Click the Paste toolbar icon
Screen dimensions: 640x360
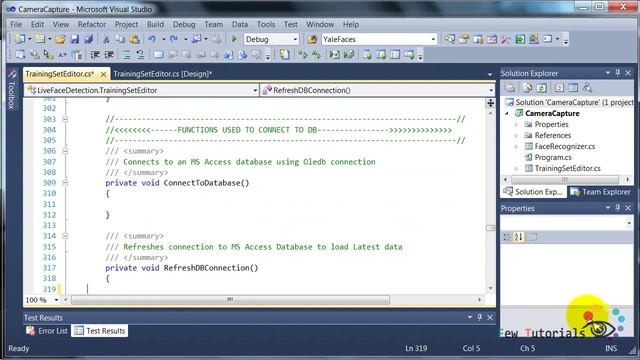coord(134,39)
